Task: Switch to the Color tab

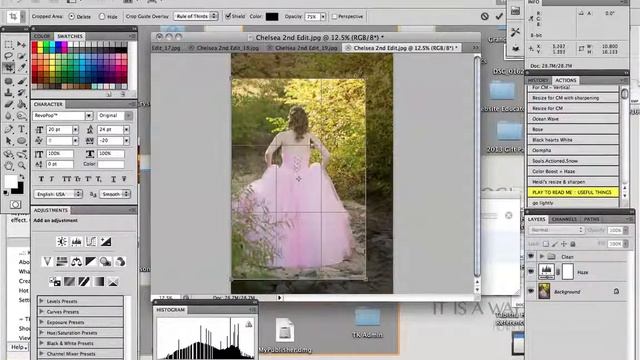Action: point(42,36)
